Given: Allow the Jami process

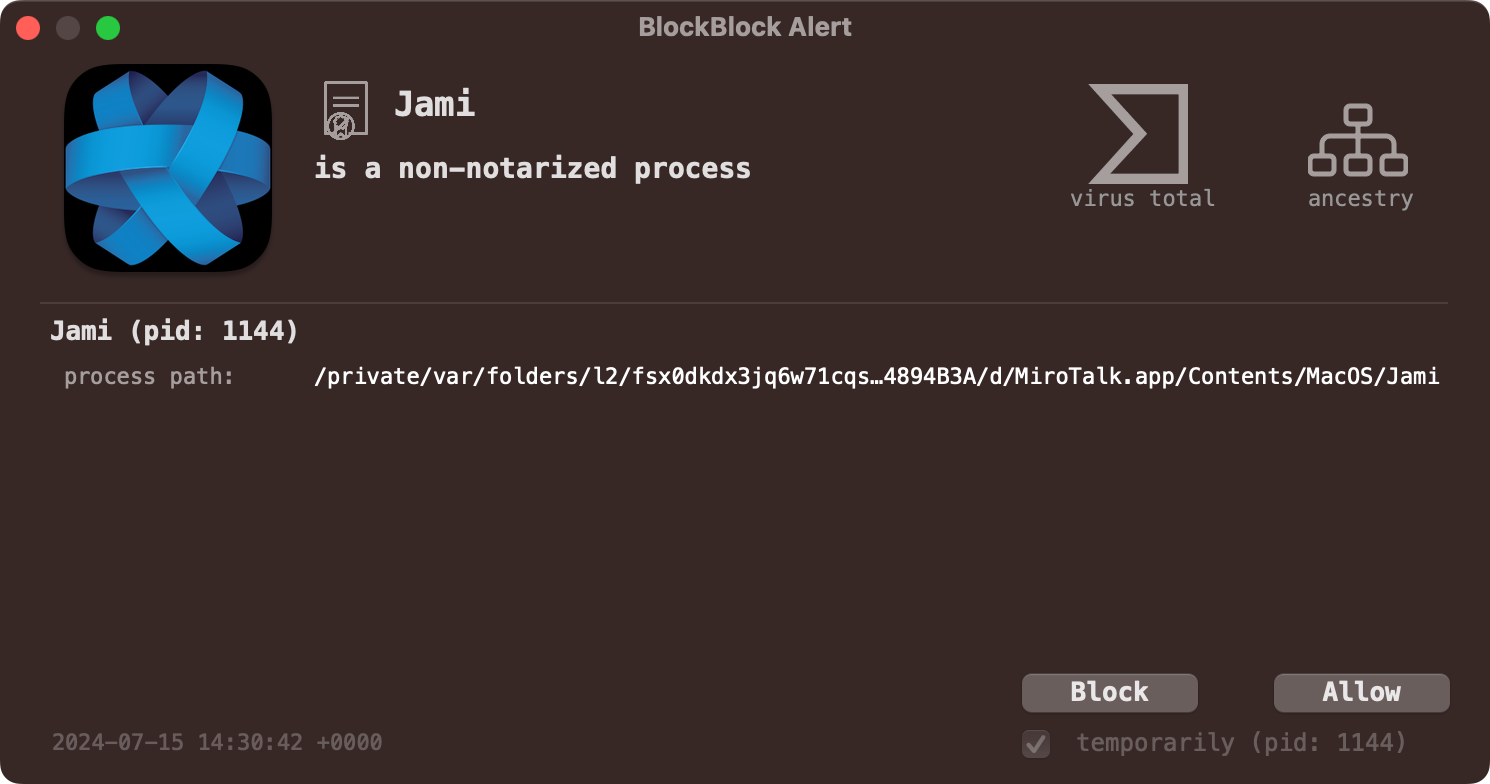Looking at the screenshot, I should pos(1361,692).
